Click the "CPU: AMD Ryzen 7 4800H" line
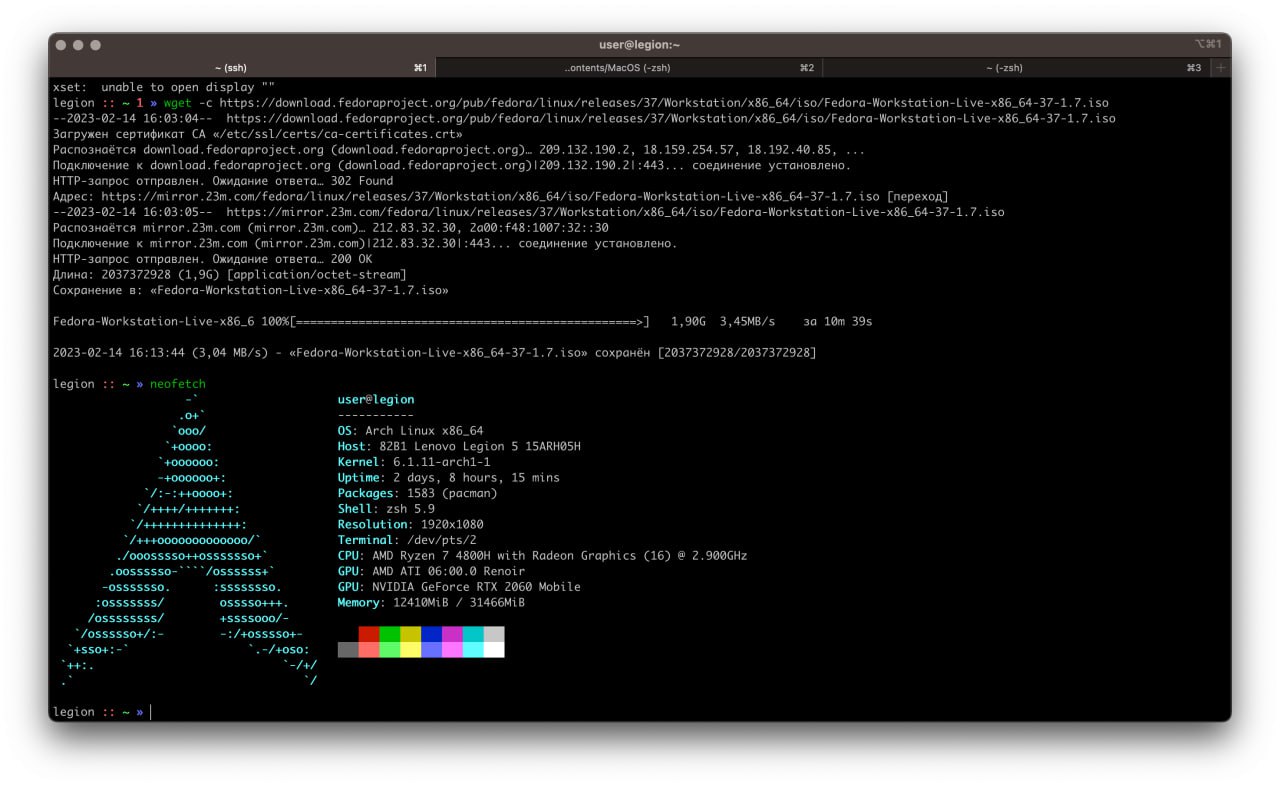 tap(543, 556)
